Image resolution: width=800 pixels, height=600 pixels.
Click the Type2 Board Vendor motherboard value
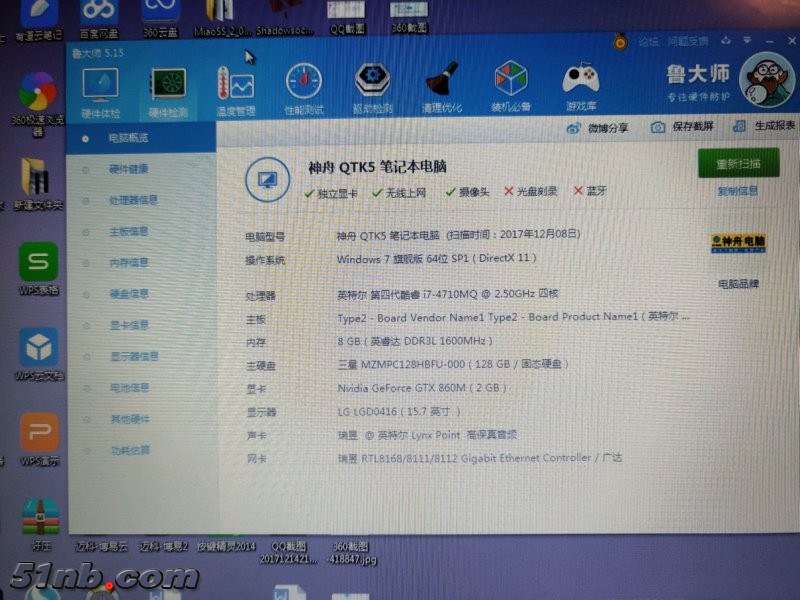pos(513,317)
